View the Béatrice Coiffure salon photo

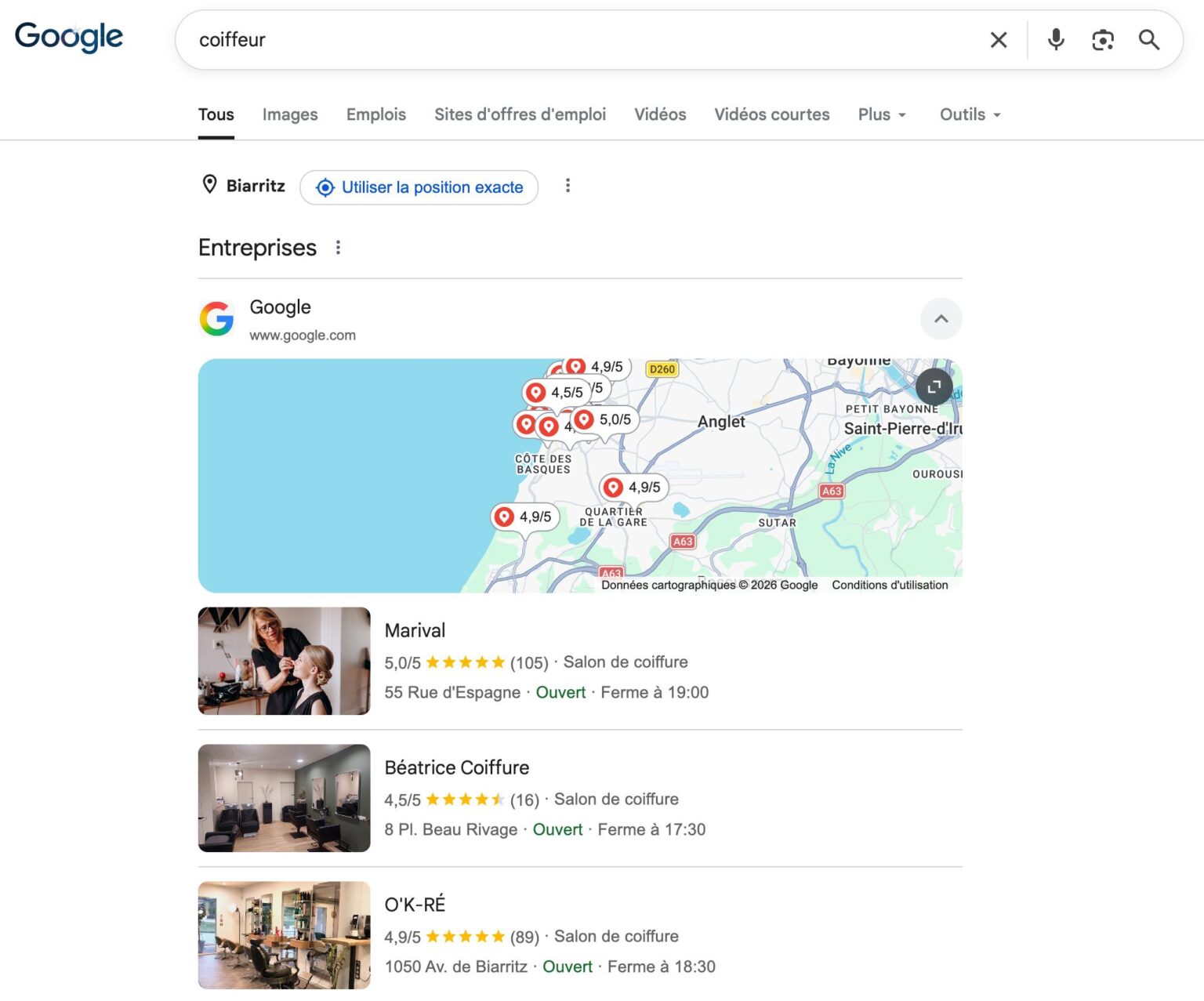(284, 798)
